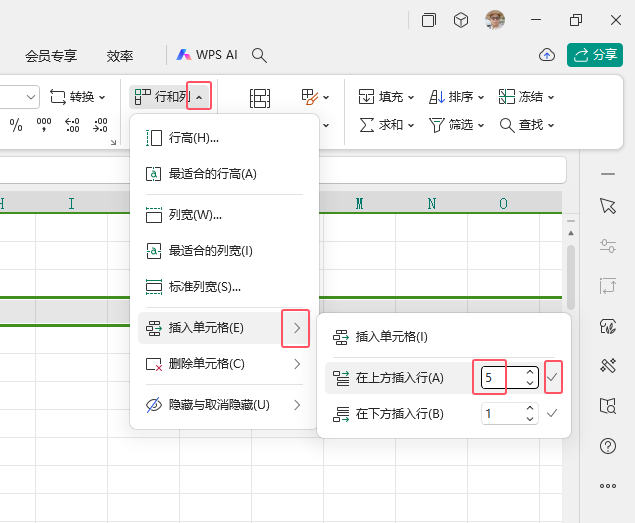Select column M header
The image size is (635, 523).
359,203
